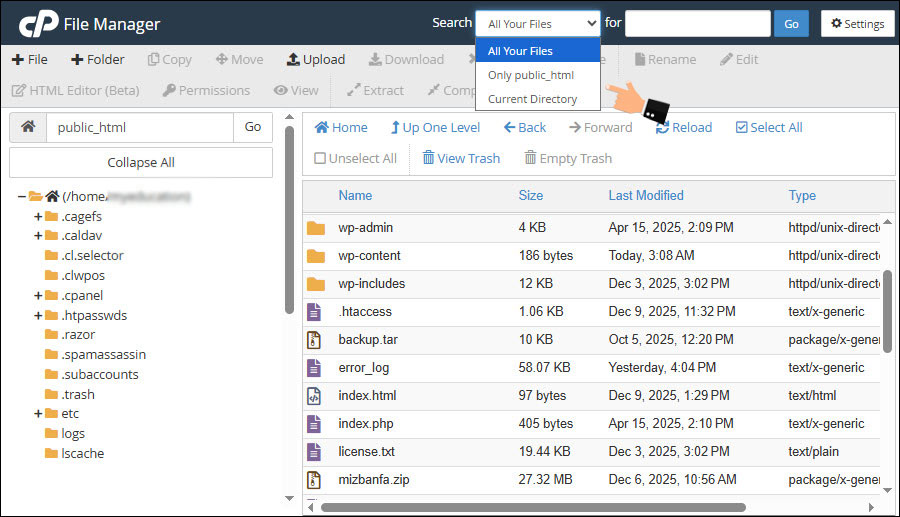Click the Upload toolbar icon
900x517 pixels.
(x=293, y=59)
